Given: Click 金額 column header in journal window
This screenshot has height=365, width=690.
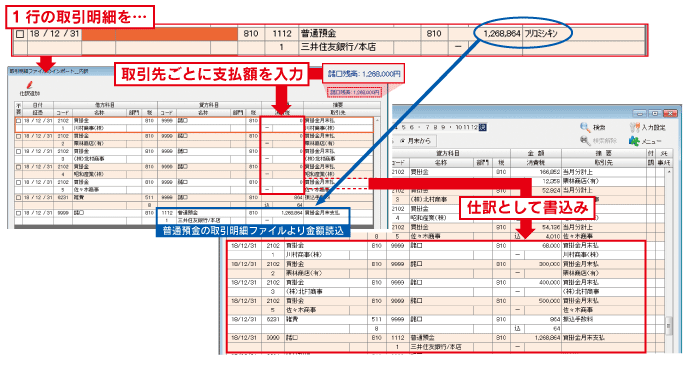Looking at the screenshot, I should coord(536,153).
